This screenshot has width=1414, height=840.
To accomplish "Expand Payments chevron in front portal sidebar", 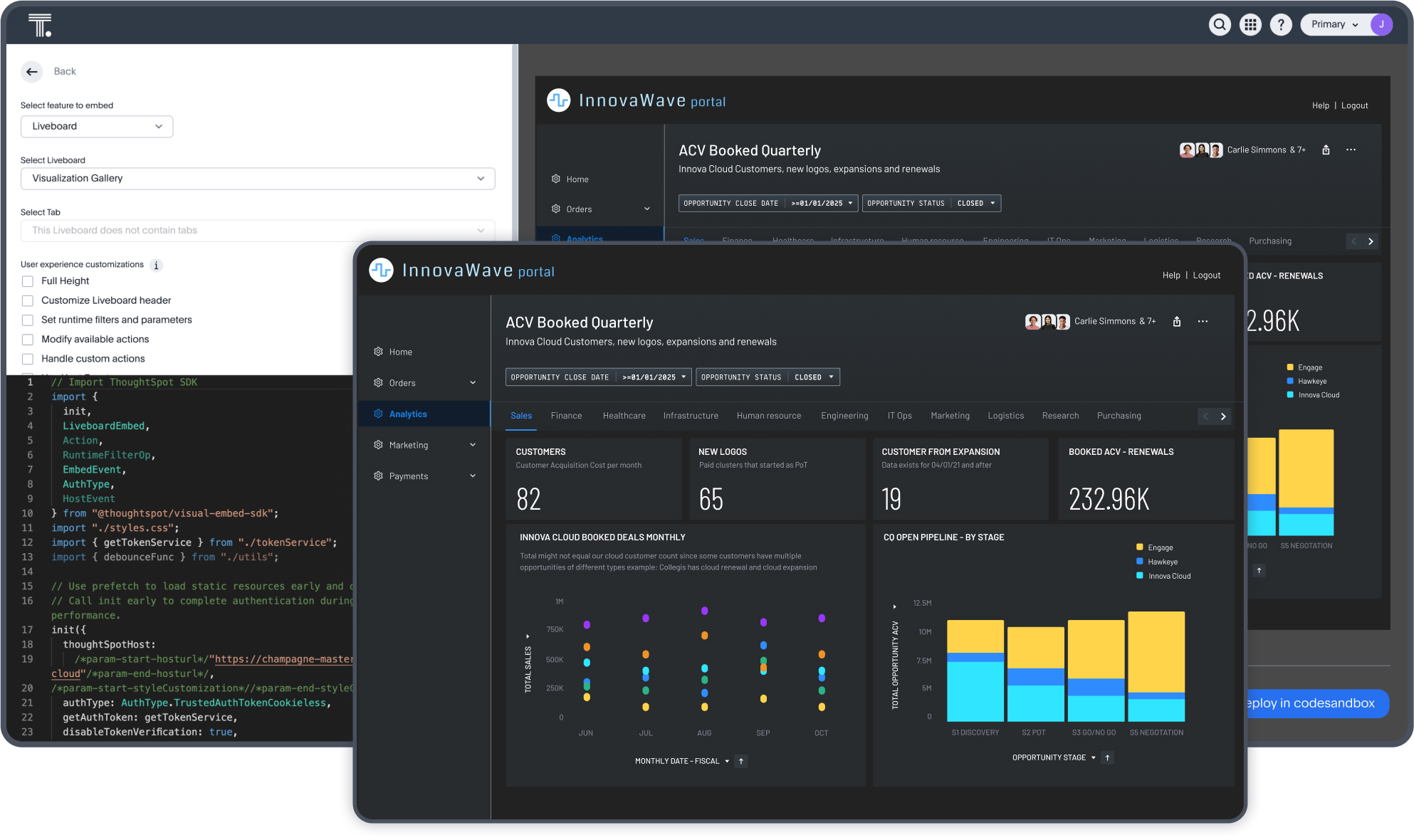I will pyautogui.click(x=473, y=476).
